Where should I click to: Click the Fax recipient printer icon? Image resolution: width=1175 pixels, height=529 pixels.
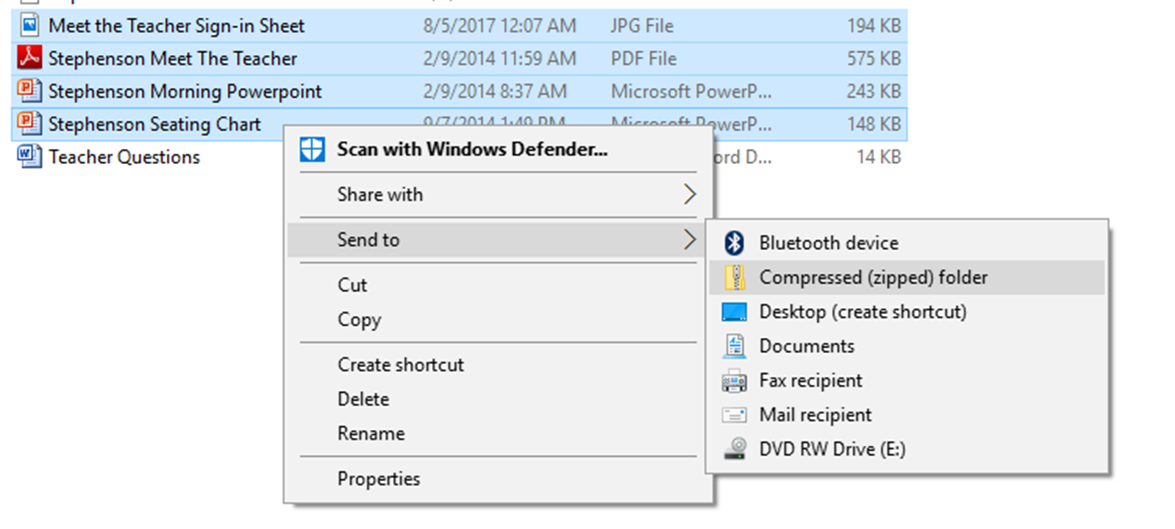[734, 381]
